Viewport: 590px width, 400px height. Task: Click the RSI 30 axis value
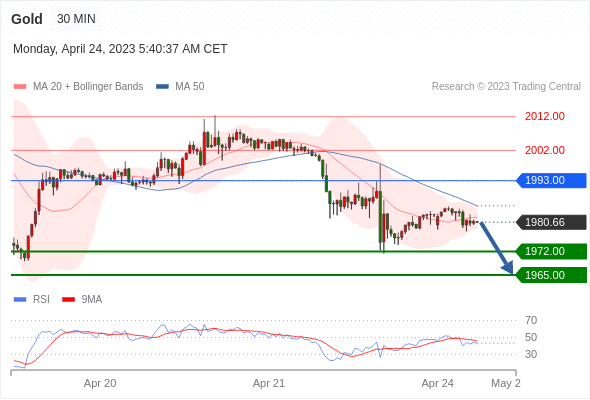click(531, 354)
